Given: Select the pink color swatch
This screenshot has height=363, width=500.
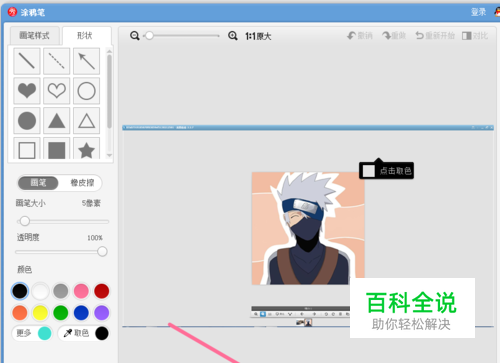Looking at the screenshot, I should click(81, 291).
